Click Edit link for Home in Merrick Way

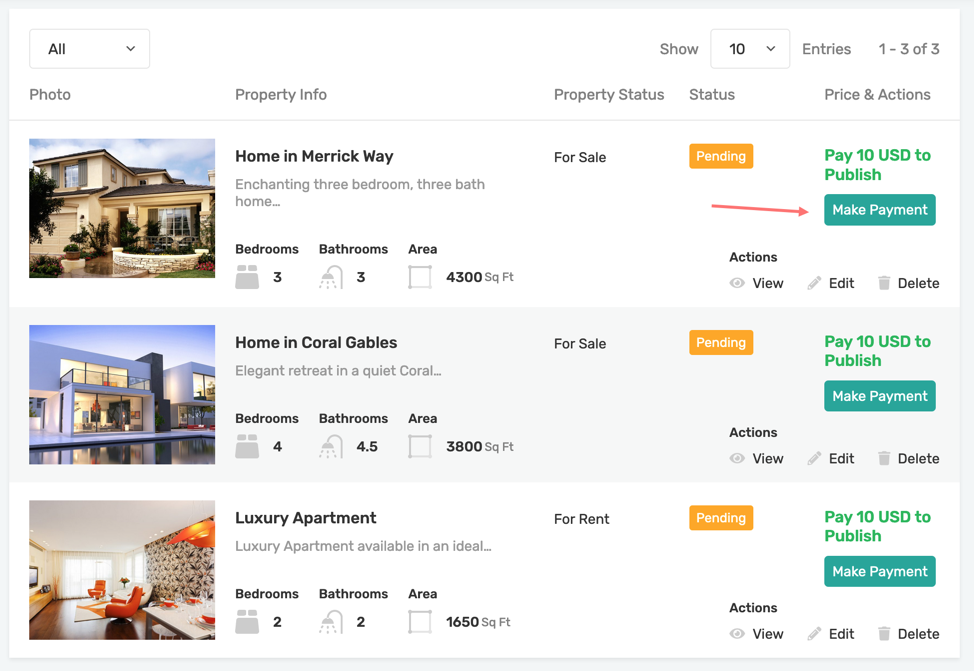(841, 283)
